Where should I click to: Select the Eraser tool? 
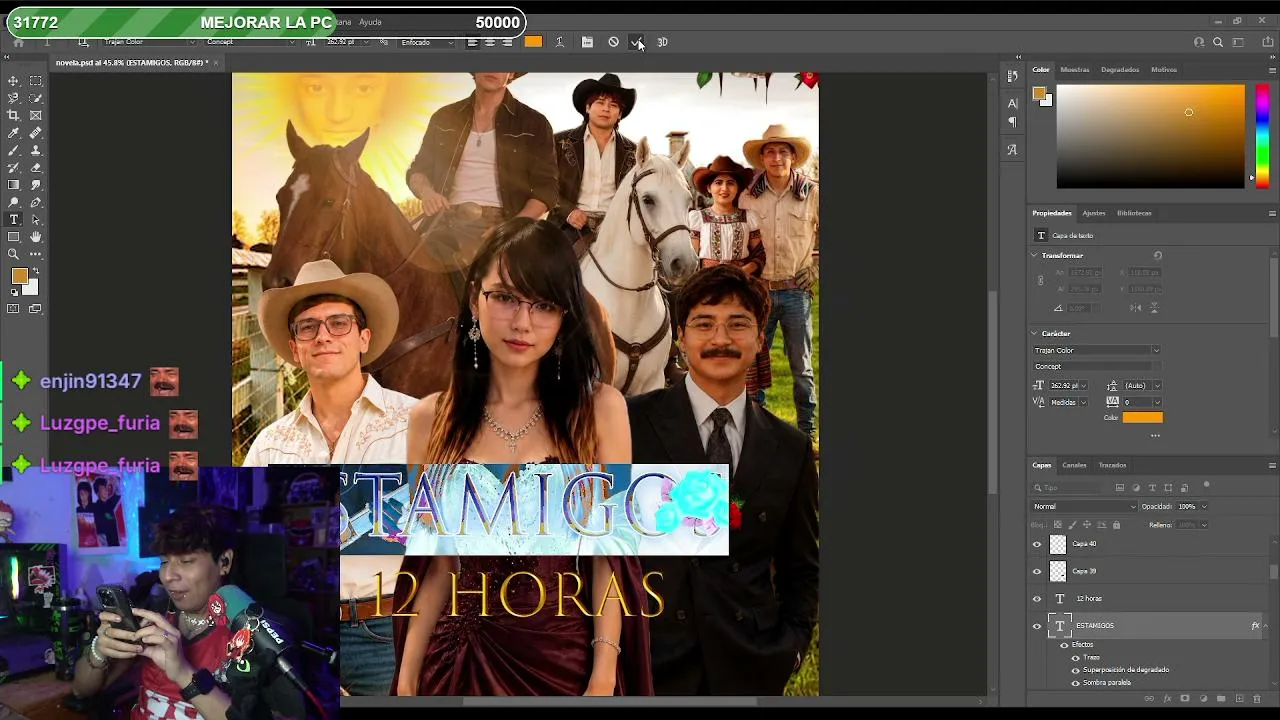pyautogui.click(x=36, y=168)
